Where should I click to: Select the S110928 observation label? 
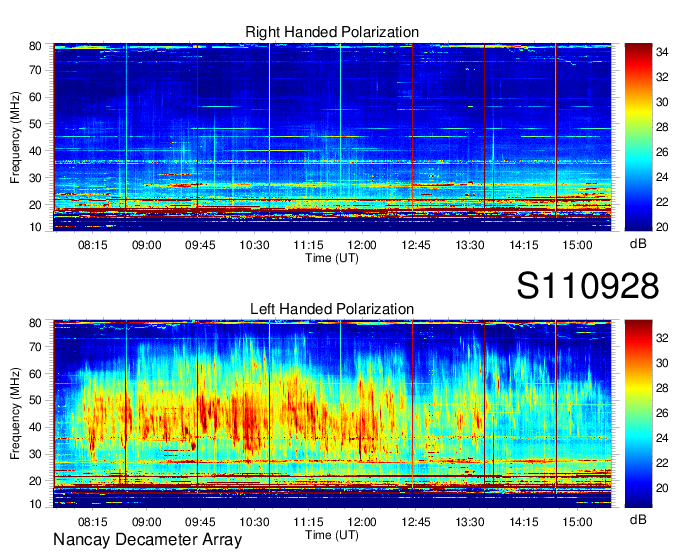point(588,286)
